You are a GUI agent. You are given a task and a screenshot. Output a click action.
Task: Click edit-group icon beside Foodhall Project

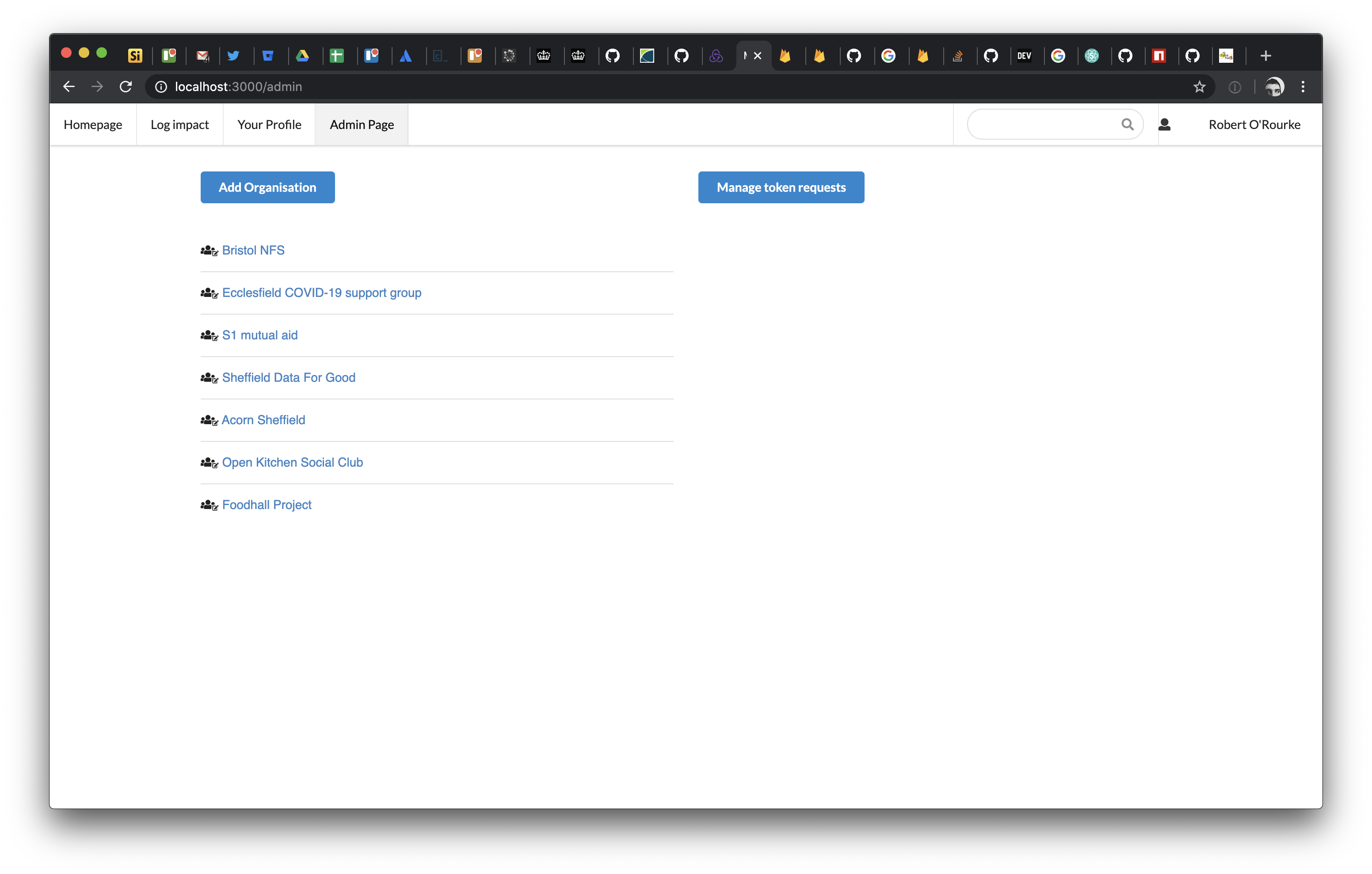pyautogui.click(x=209, y=505)
